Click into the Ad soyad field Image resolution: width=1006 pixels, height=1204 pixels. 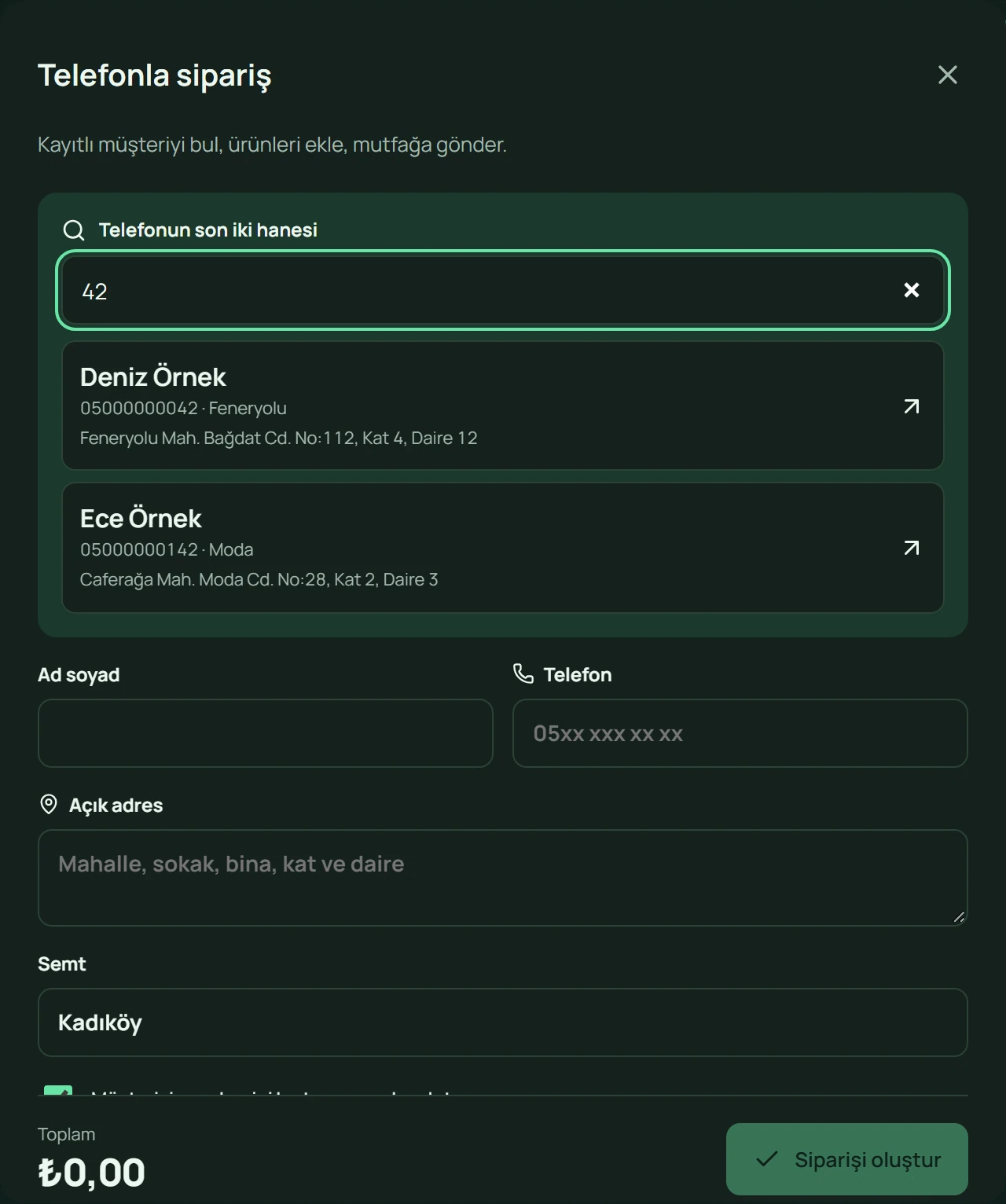click(x=266, y=733)
